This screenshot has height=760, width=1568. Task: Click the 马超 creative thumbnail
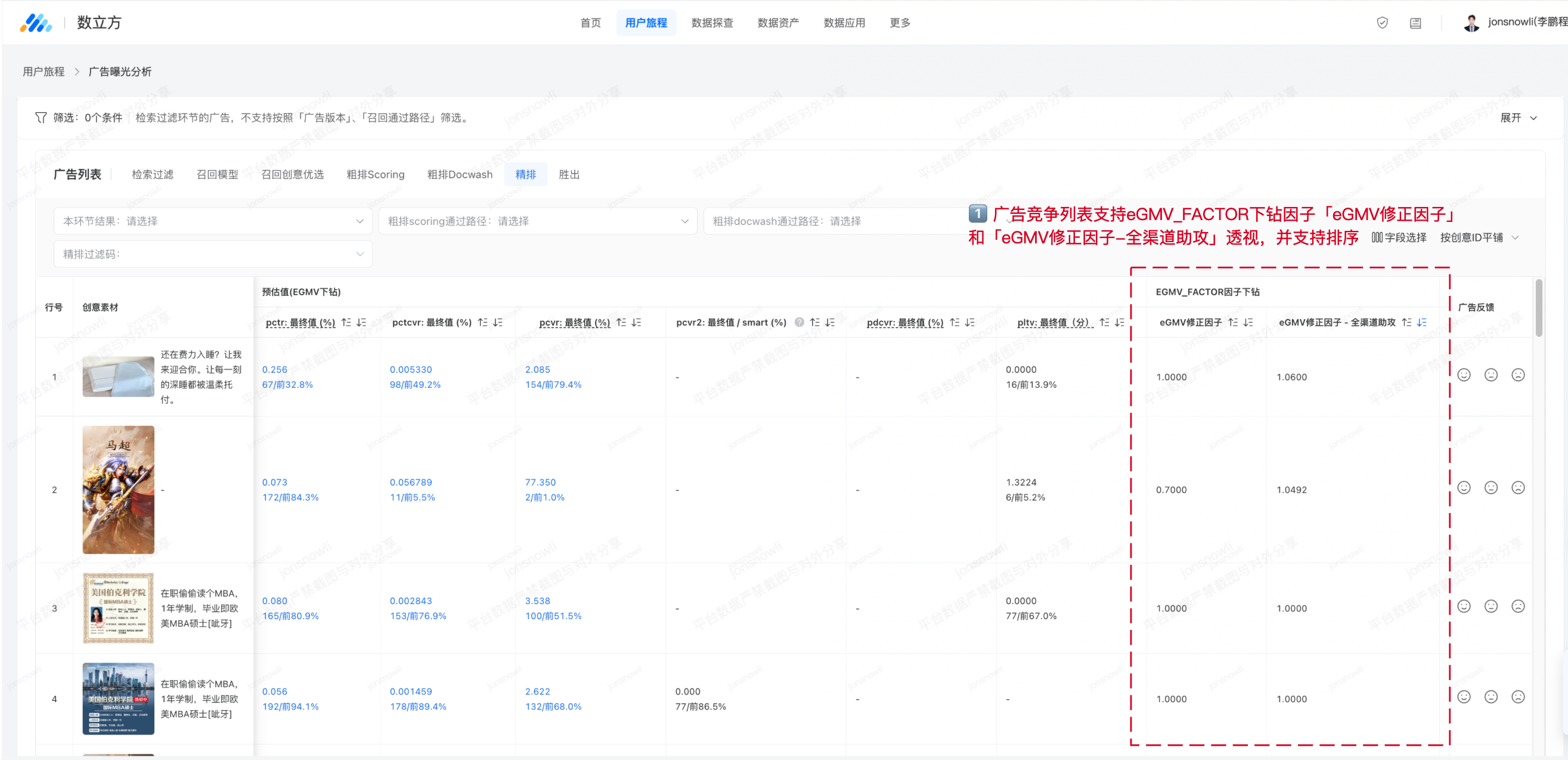pos(118,490)
